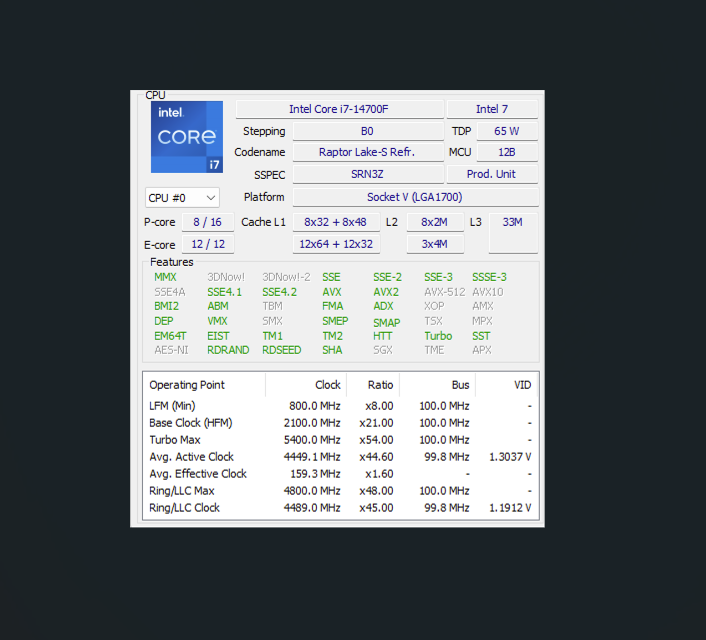Image resolution: width=706 pixels, height=640 pixels.
Task: Click the AVX2 feature label
Action: (x=386, y=292)
